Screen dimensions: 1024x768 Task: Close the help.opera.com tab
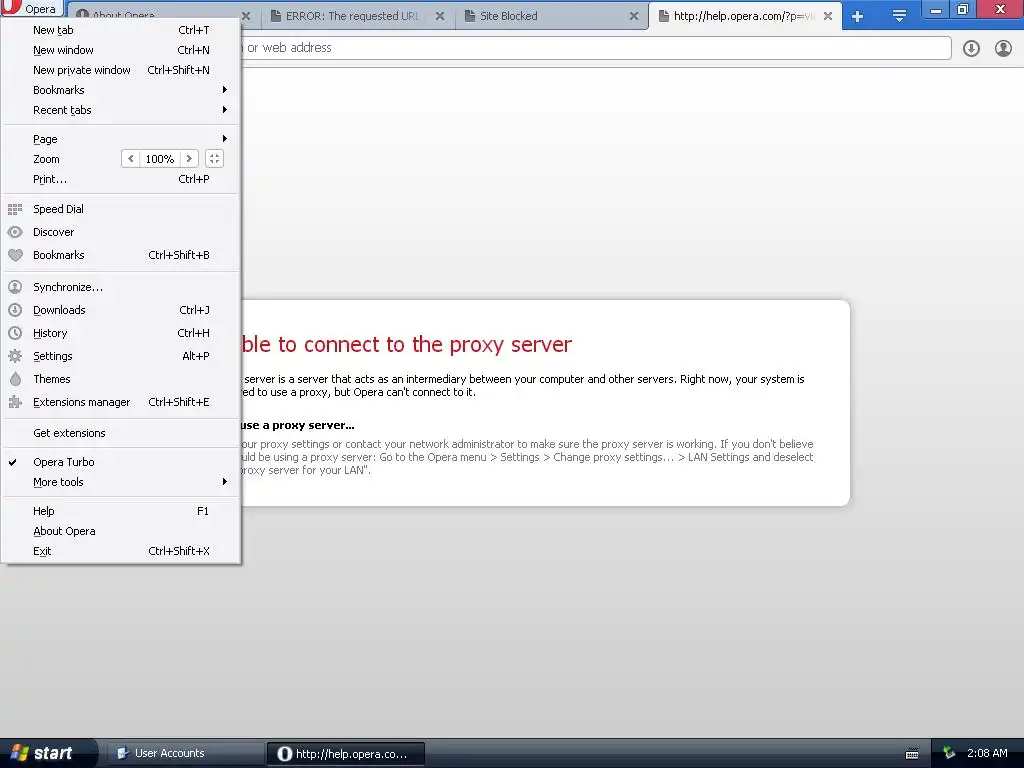point(827,16)
